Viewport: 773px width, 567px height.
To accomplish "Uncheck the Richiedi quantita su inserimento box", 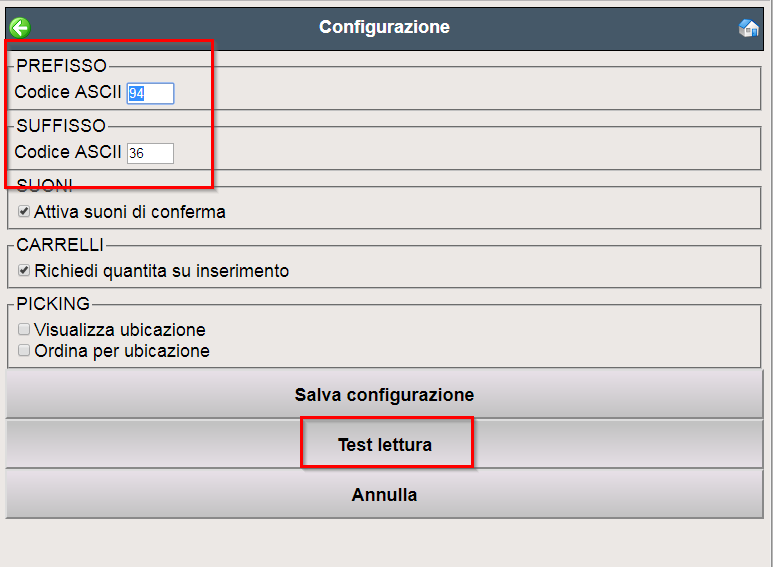I will pos(24,270).
